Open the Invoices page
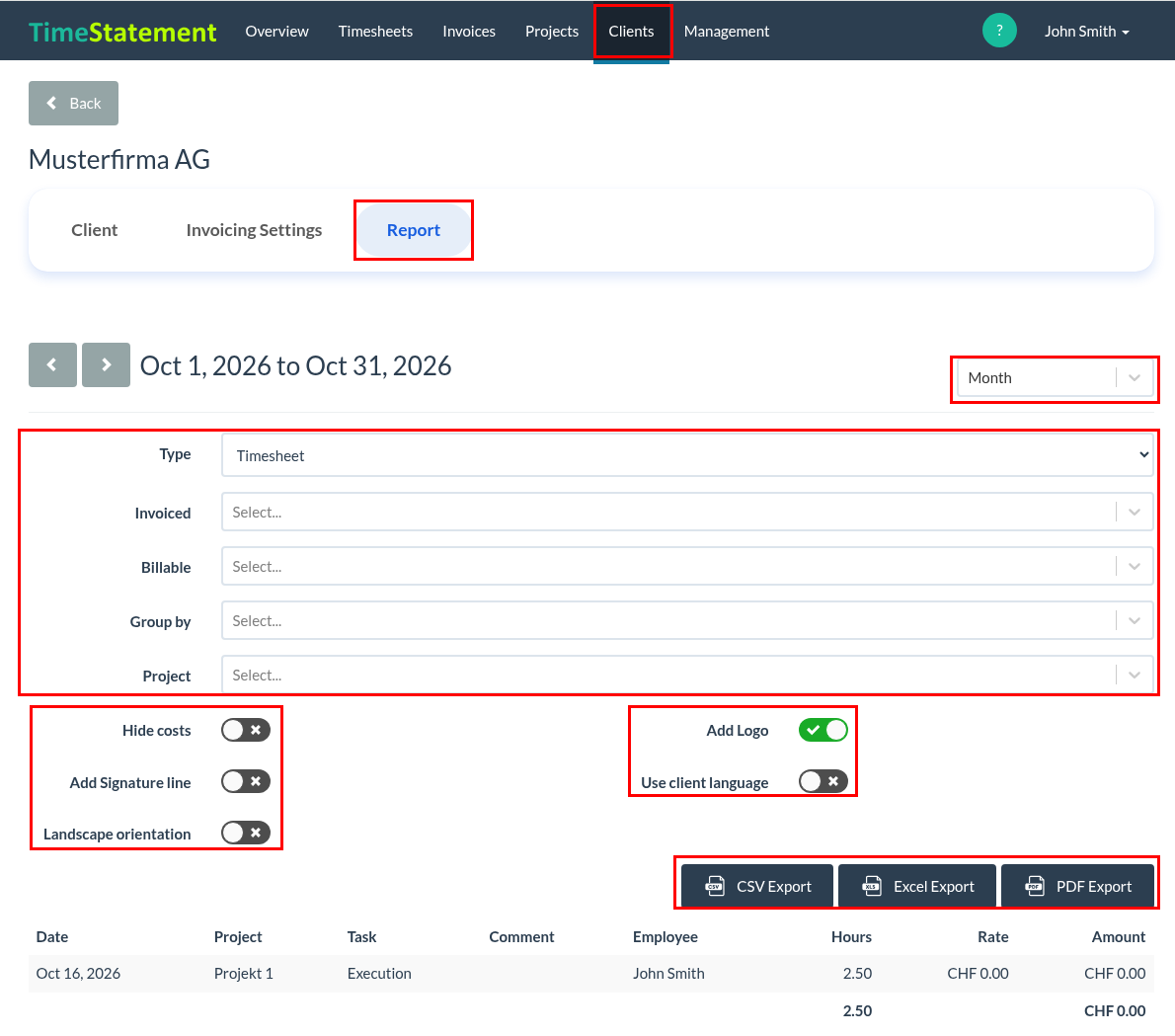 [469, 32]
